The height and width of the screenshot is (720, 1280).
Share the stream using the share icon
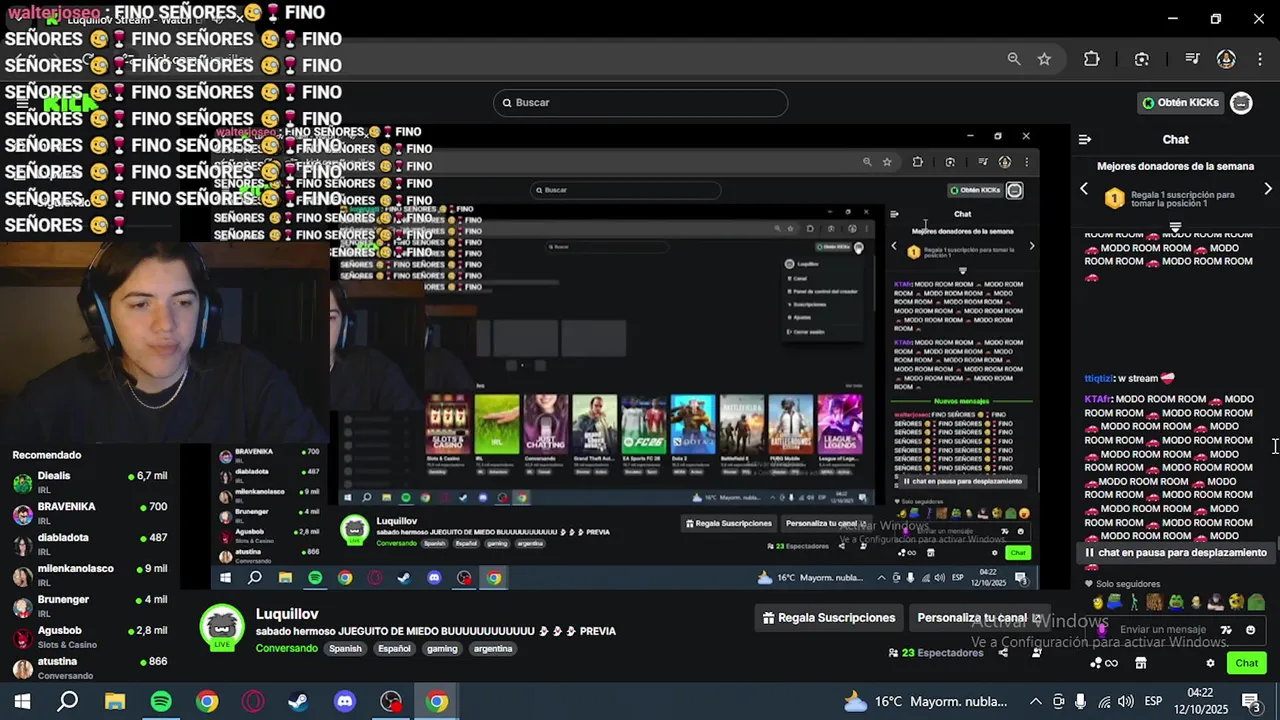pyautogui.click(x=1003, y=653)
